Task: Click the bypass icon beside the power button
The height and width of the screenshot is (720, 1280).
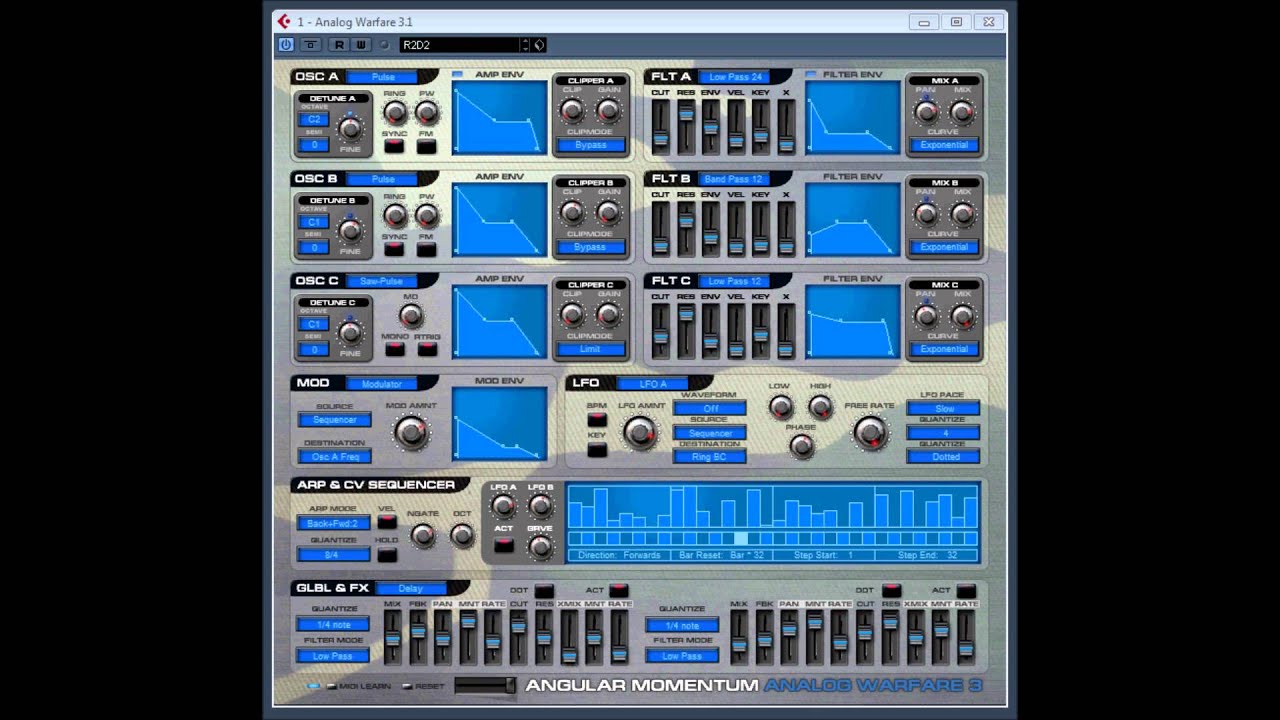Action: [311, 45]
